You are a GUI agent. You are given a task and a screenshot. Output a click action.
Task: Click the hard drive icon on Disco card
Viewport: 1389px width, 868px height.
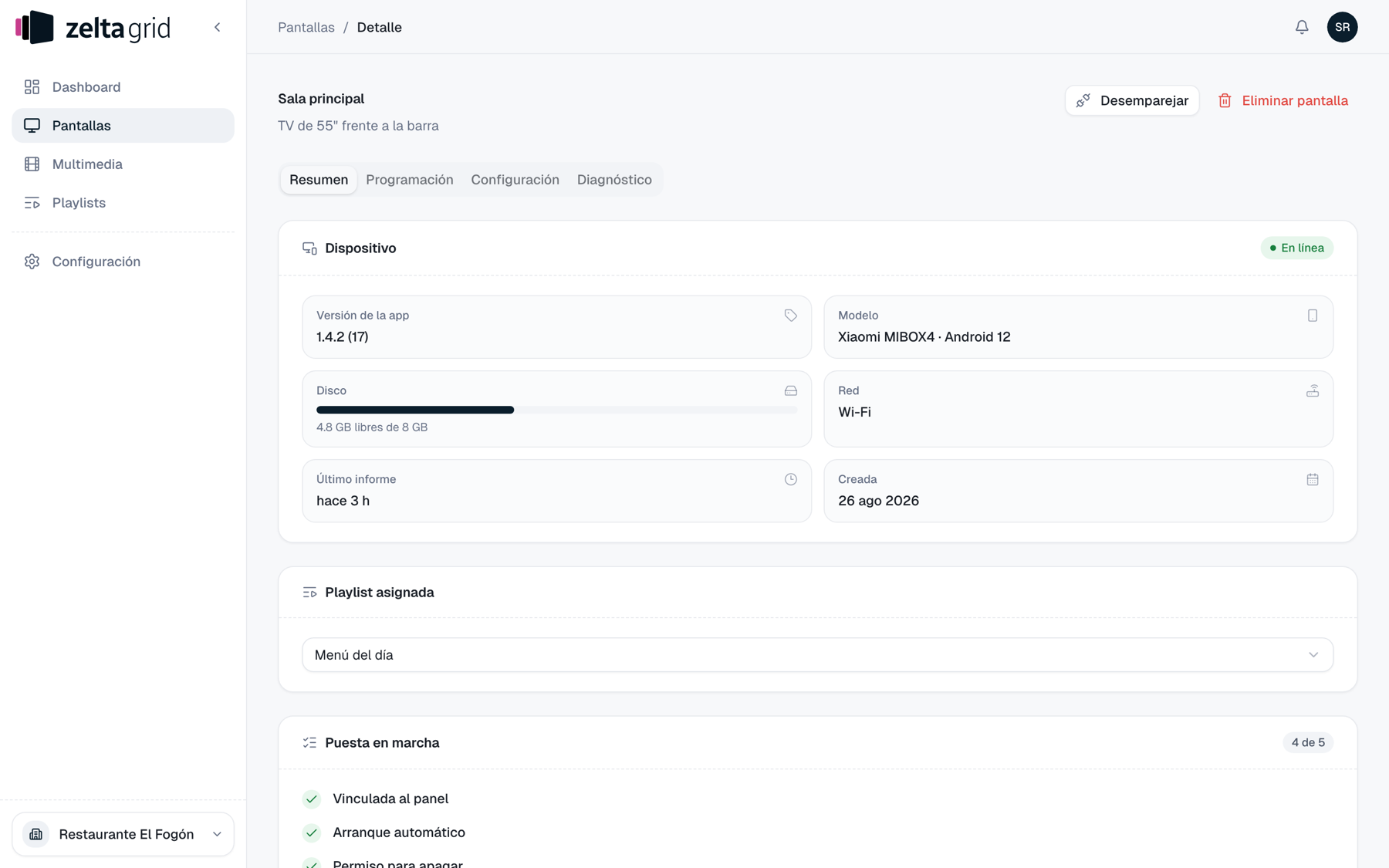point(791,391)
